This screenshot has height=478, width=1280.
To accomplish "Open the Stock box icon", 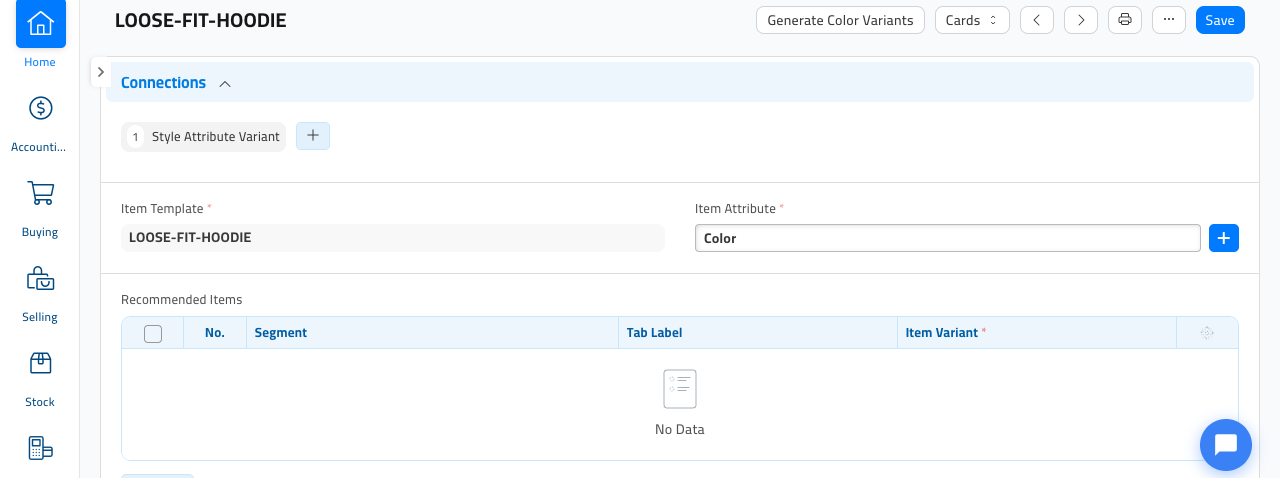I will pyautogui.click(x=40, y=363).
